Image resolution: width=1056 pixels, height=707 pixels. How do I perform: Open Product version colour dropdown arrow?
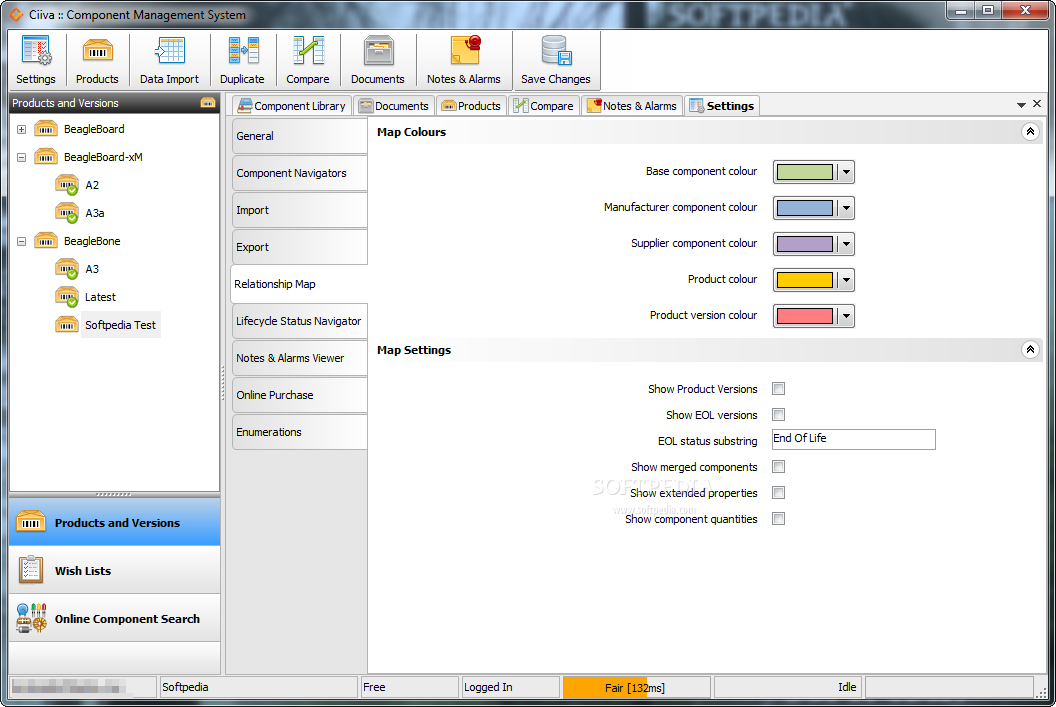point(846,316)
